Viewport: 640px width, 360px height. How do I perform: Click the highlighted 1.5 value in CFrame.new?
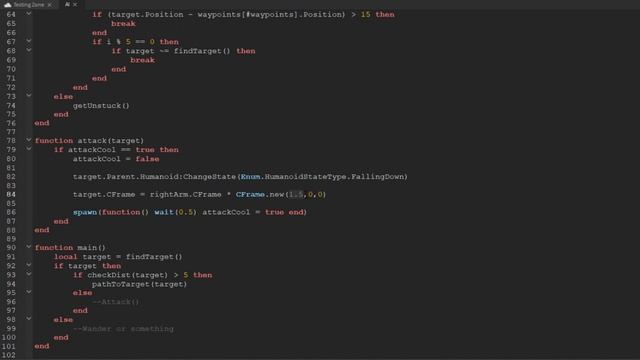tap(296, 194)
